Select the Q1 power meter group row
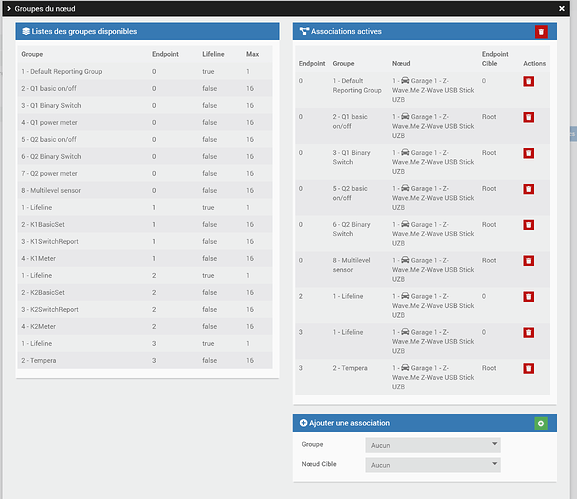This screenshot has width=577, height=499. pos(145,123)
